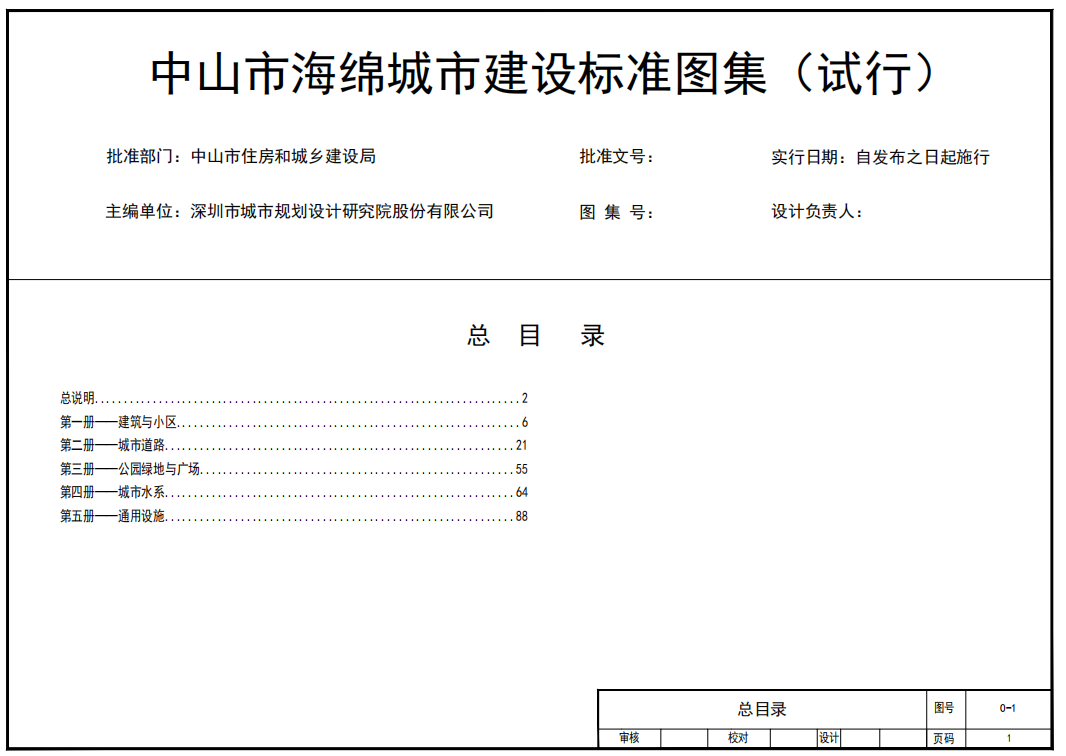Select the 主编单位 company name line
The width and height of the screenshot is (1066, 756).
(299, 212)
